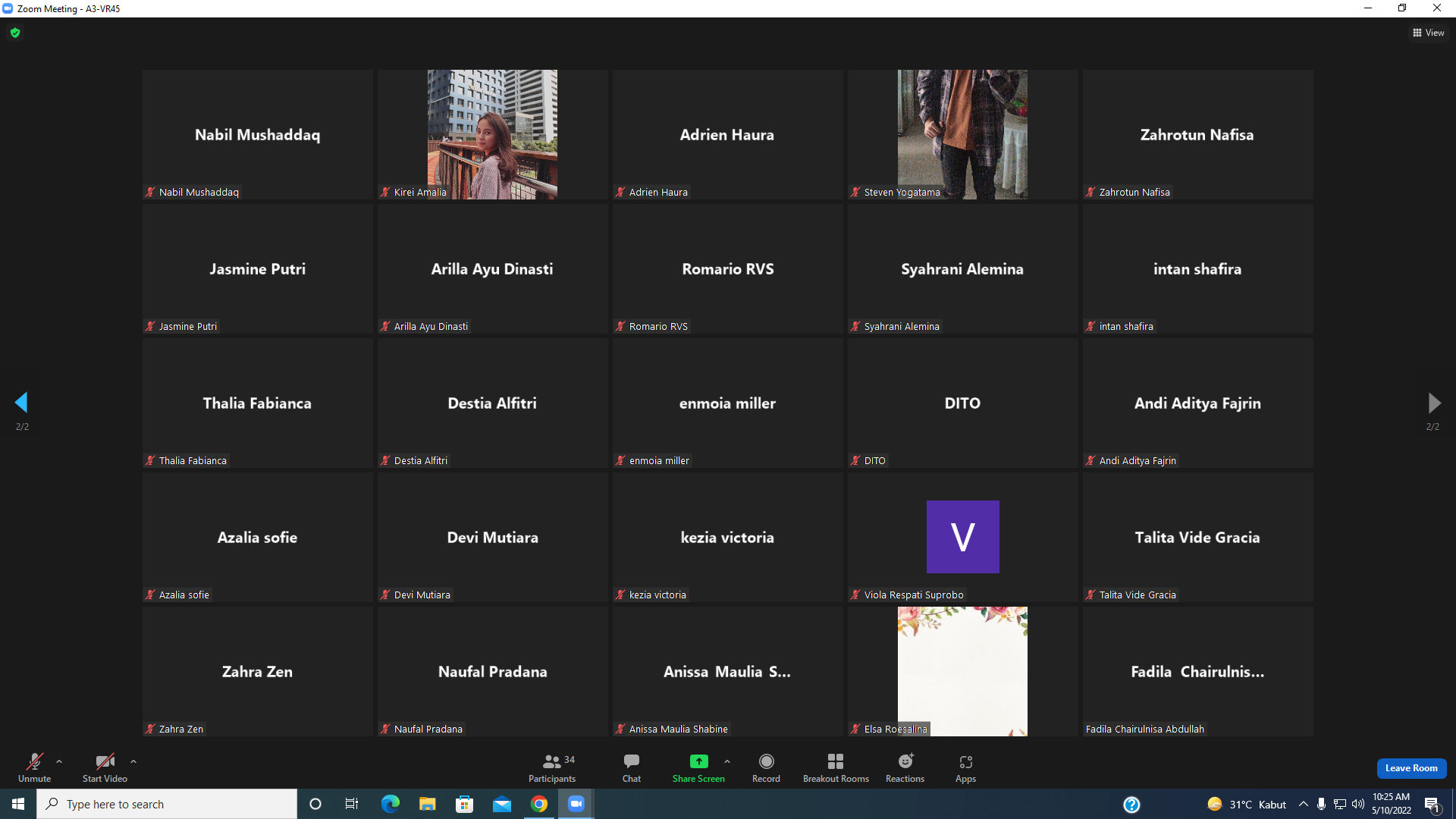Image resolution: width=1456 pixels, height=819 pixels.
Task: Click the microphone tray icon
Action: 1321,804
